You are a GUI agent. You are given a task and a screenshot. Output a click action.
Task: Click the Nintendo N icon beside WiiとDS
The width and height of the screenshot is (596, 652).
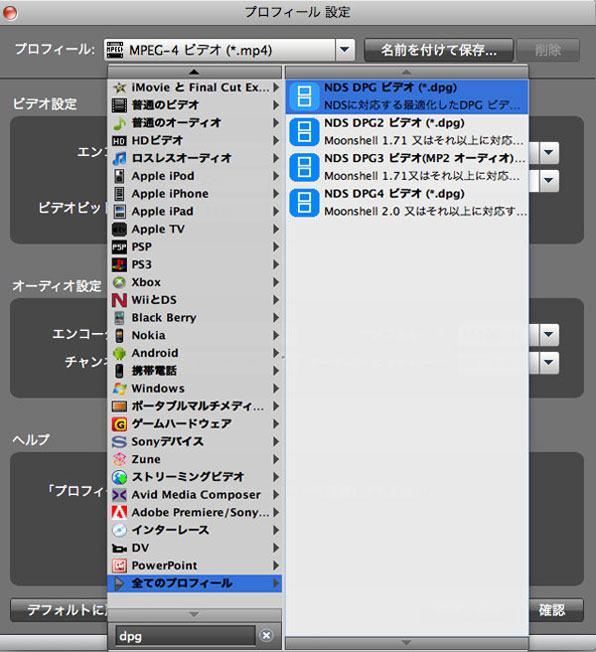coord(119,300)
